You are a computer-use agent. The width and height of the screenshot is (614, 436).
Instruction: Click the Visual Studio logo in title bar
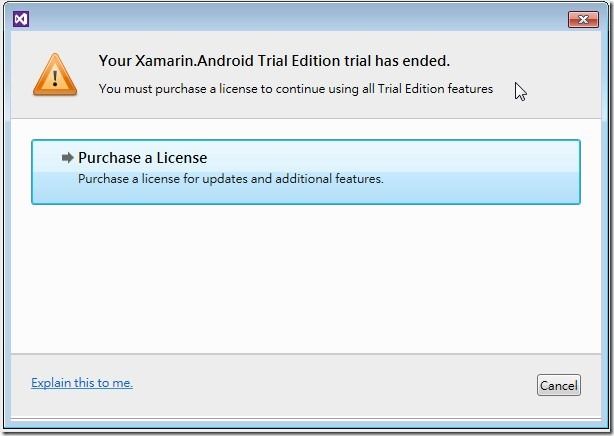pyautogui.click(x=21, y=19)
